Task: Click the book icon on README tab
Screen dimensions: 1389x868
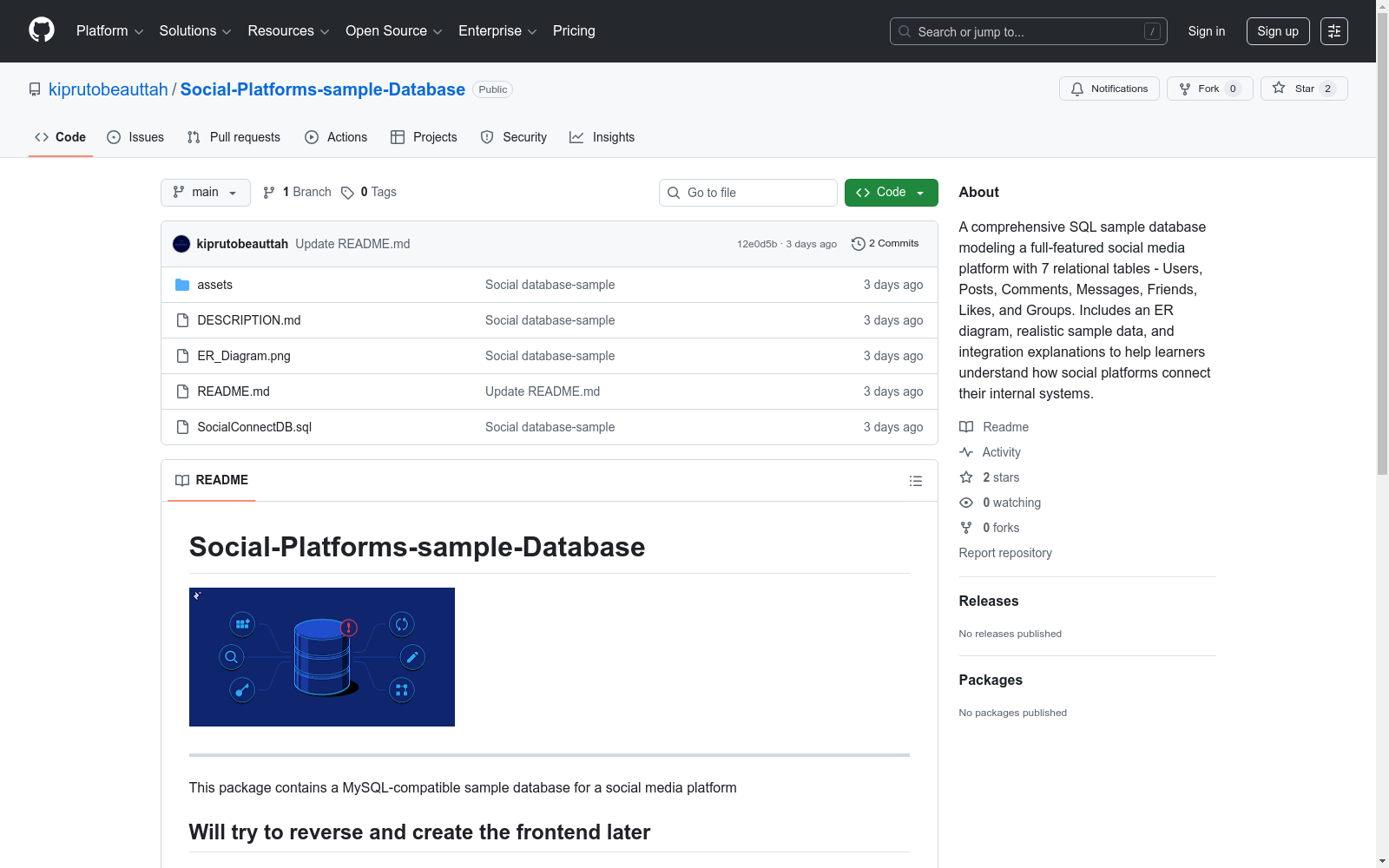Action: click(182, 480)
